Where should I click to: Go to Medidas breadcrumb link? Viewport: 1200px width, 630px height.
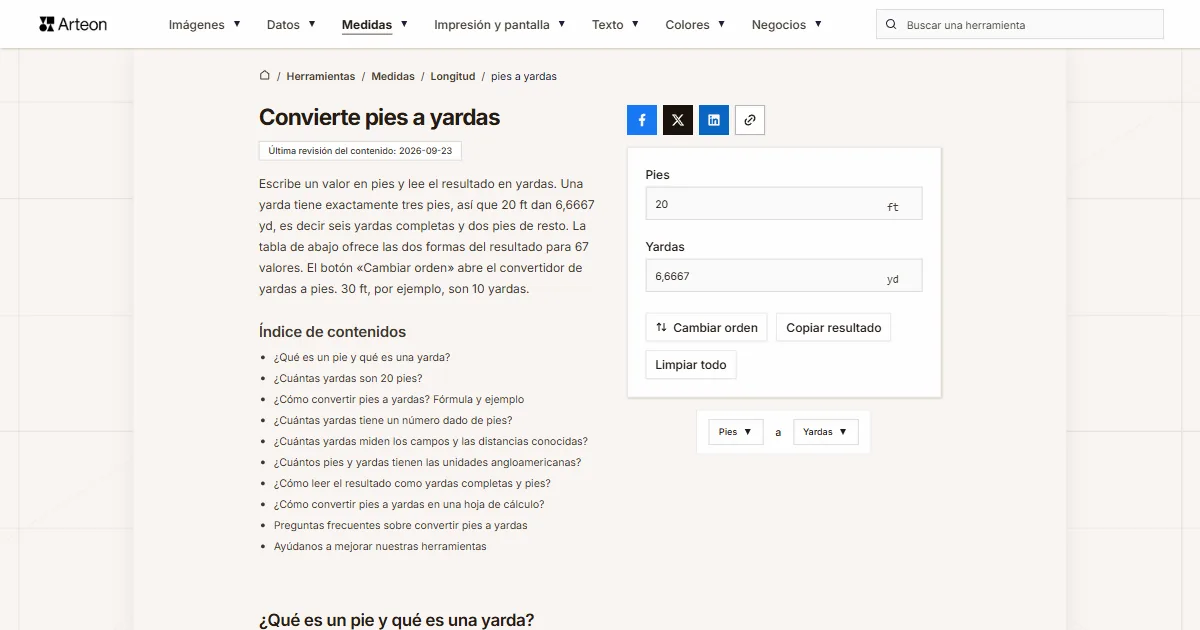click(393, 76)
